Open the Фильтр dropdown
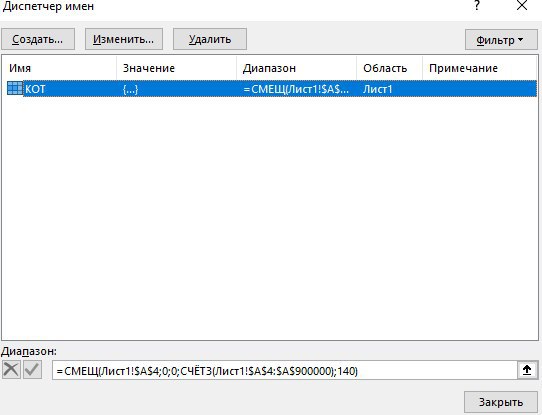 click(x=501, y=40)
